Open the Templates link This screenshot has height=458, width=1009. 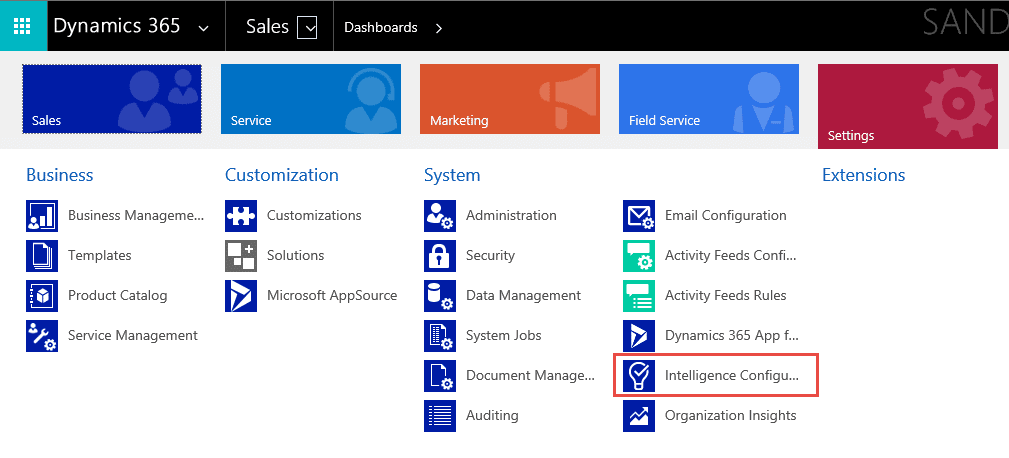[100, 255]
